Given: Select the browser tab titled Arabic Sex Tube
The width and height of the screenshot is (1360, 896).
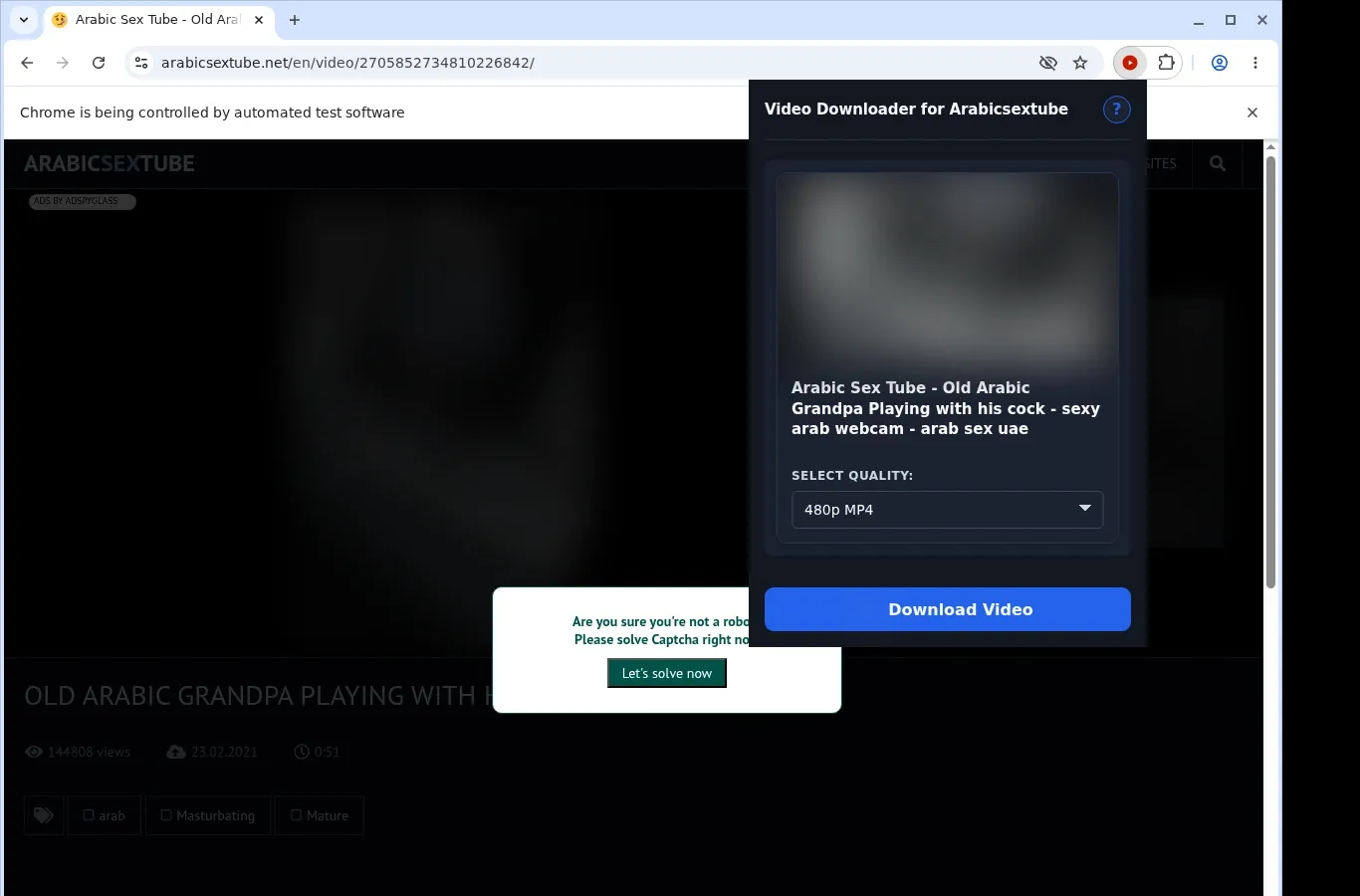Looking at the screenshot, I should click(x=159, y=20).
